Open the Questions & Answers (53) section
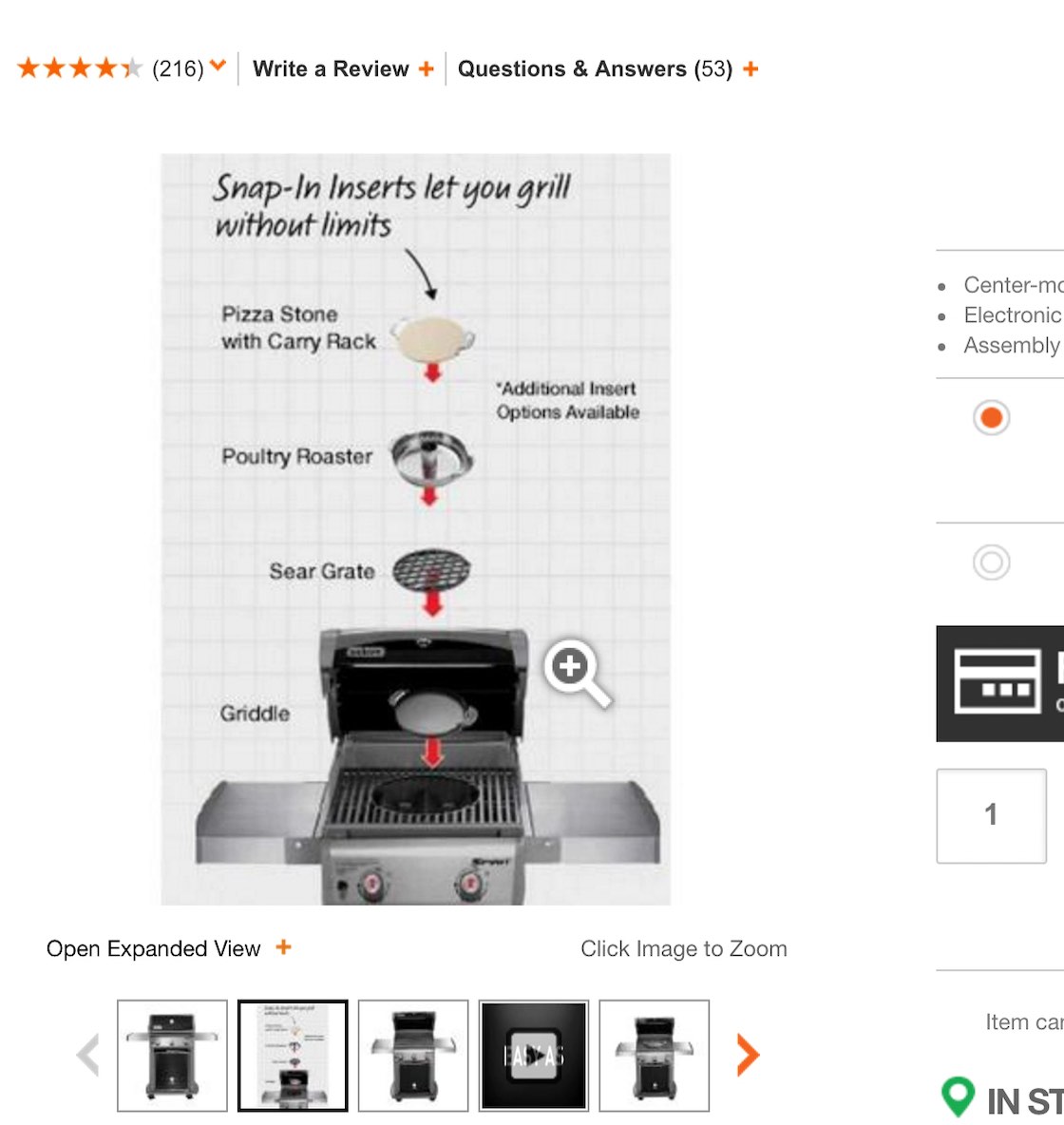This screenshot has width=1064, height=1125. [x=595, y=68]
